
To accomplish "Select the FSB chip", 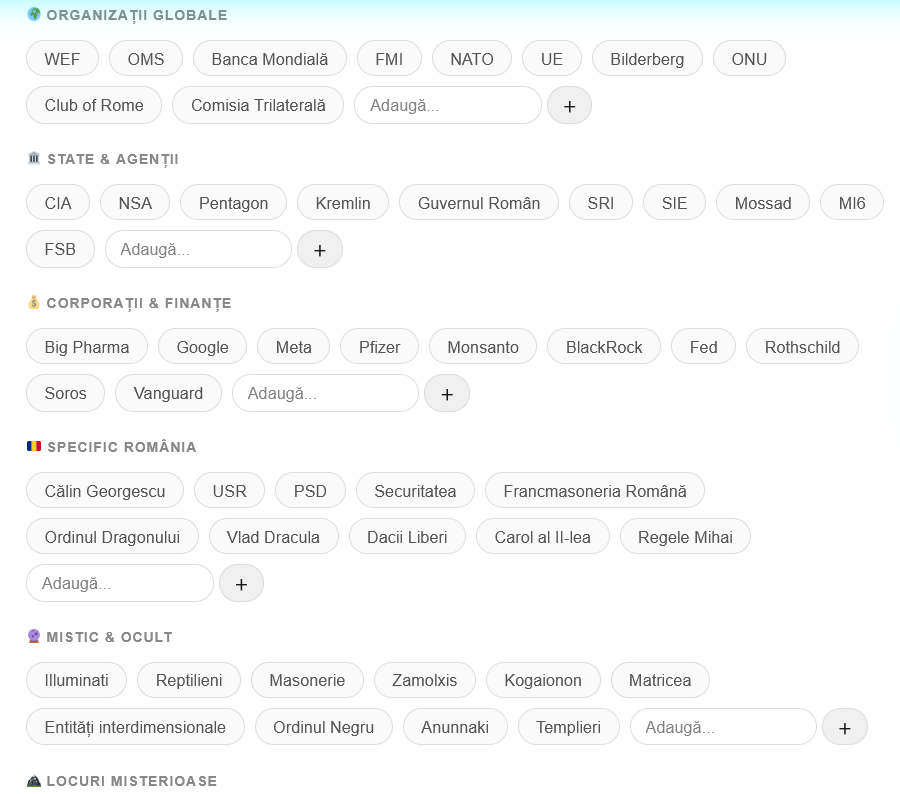I will (60, 250).
